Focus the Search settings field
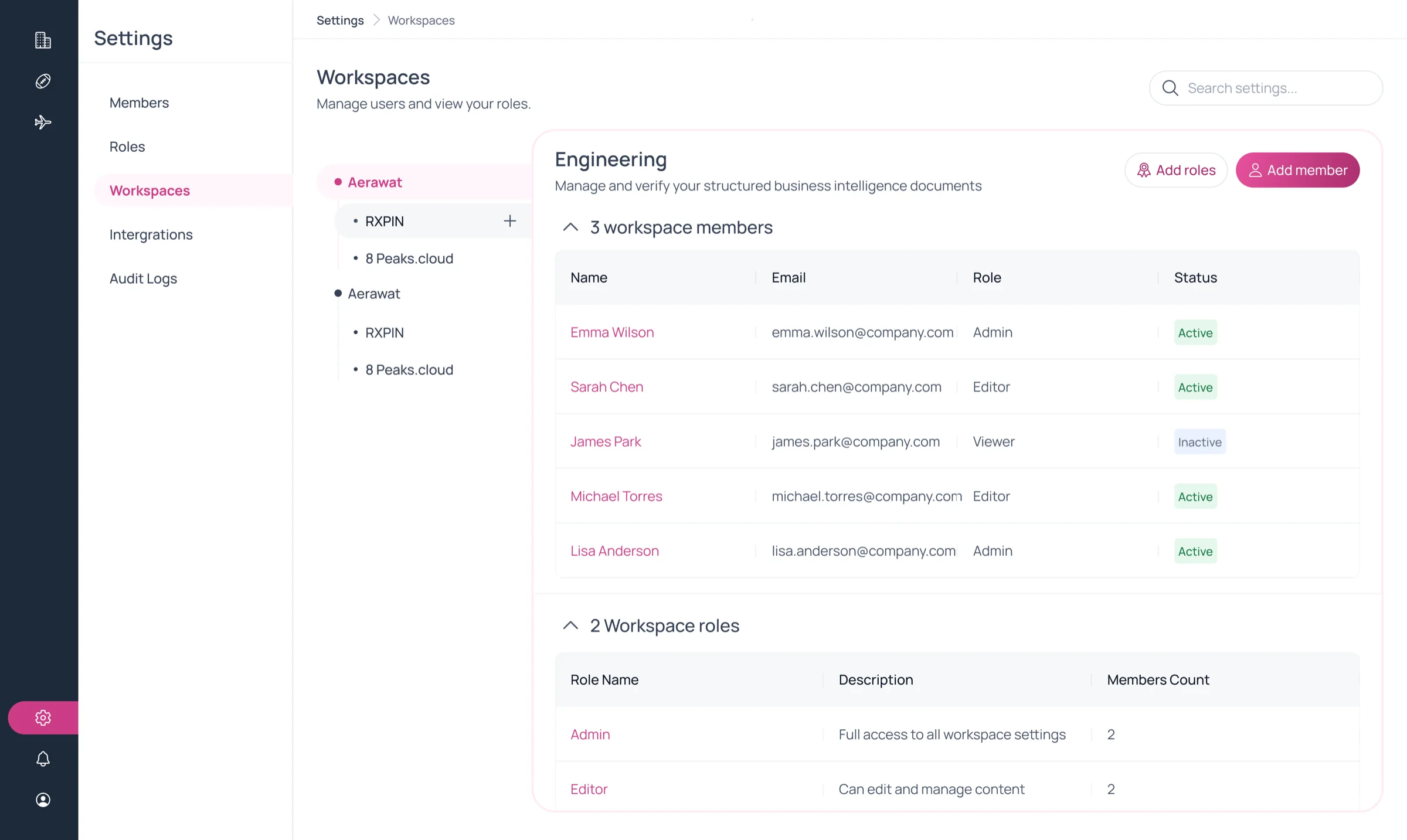This screenshot has height=840, width=1407. click(x=1266, y=88)
